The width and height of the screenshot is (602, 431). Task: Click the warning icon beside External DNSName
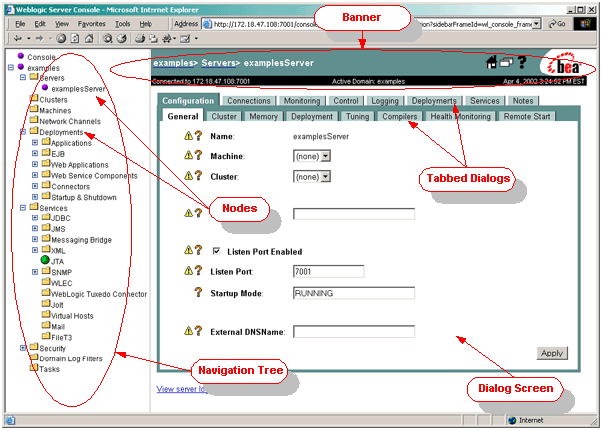188,330
